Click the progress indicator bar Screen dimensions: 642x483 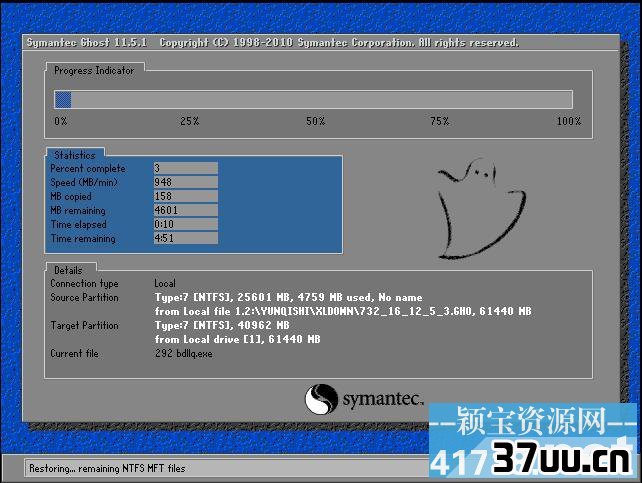tap(313, 99)
